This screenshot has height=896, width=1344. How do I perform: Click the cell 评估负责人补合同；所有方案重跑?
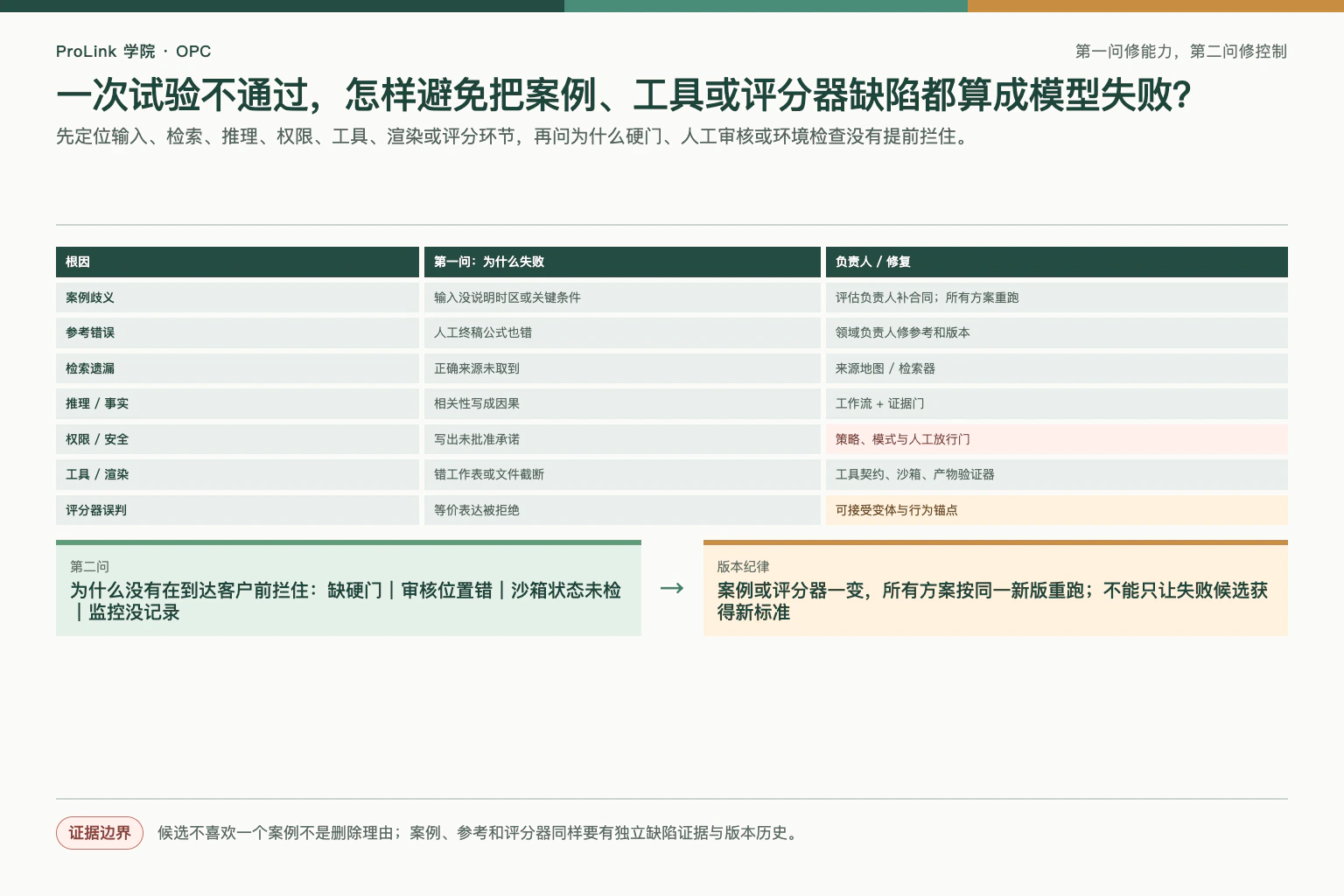point(1056,297)
